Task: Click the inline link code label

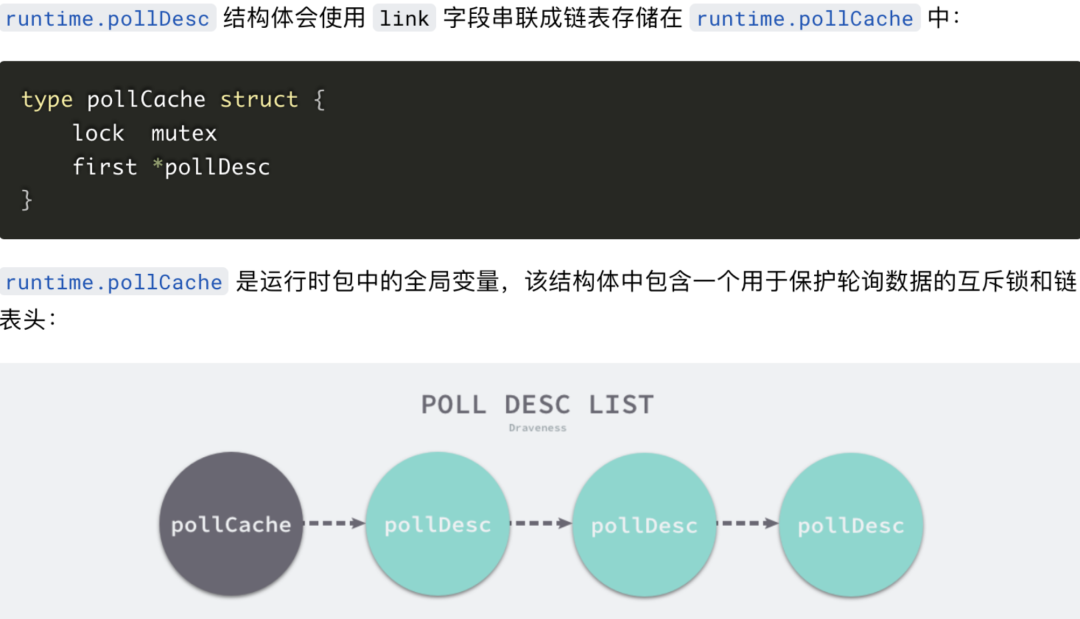Action: pyautogui.click(x=404, y=19)
